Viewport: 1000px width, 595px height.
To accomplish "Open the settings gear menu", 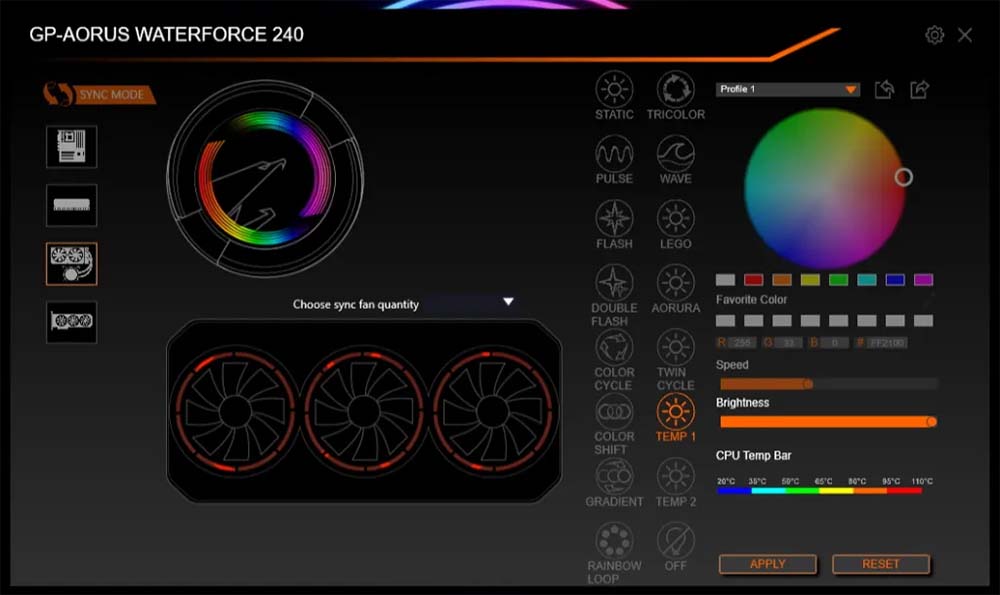I will (935, 35).
